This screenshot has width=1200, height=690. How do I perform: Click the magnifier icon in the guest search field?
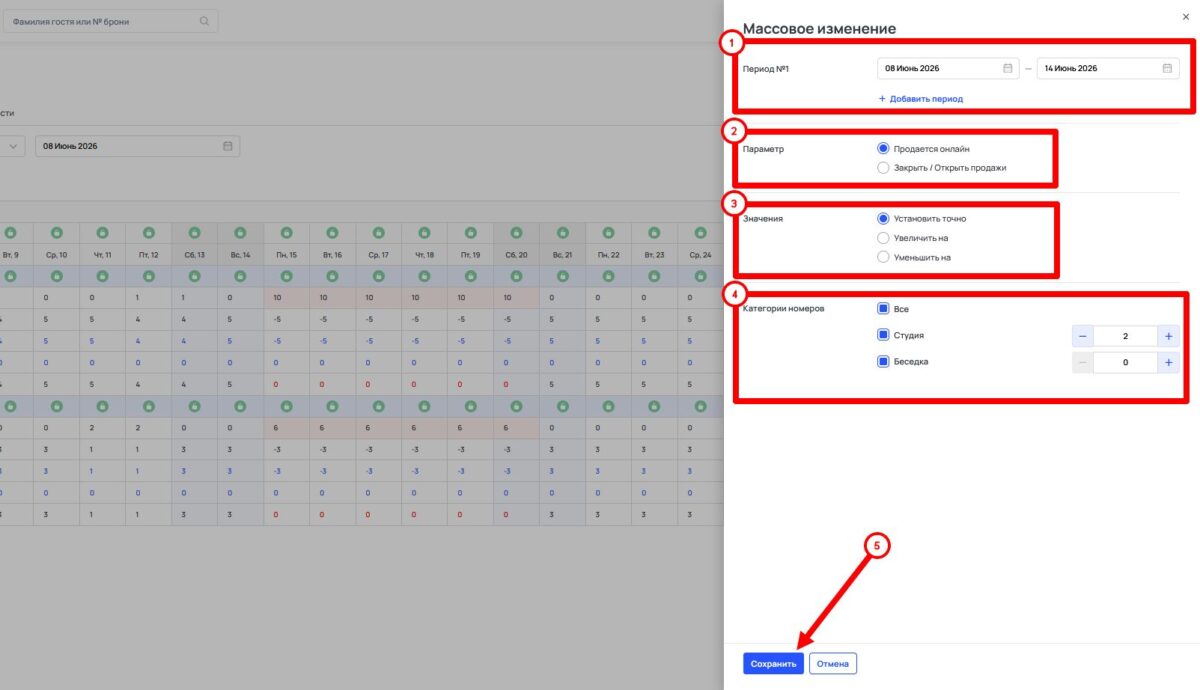[204, 21]
